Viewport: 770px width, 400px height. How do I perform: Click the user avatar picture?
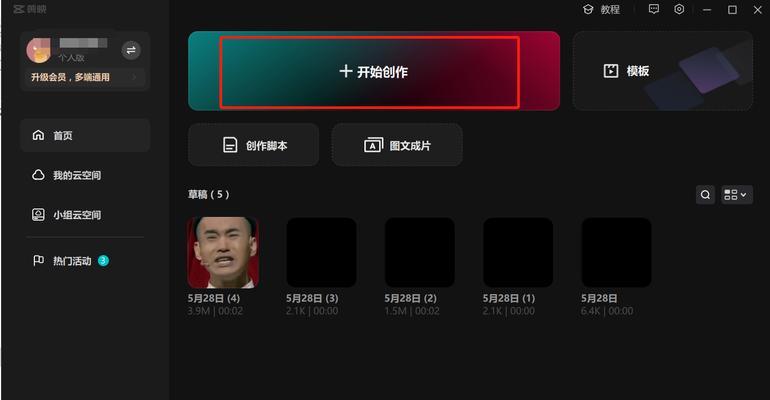click(38, 51)
